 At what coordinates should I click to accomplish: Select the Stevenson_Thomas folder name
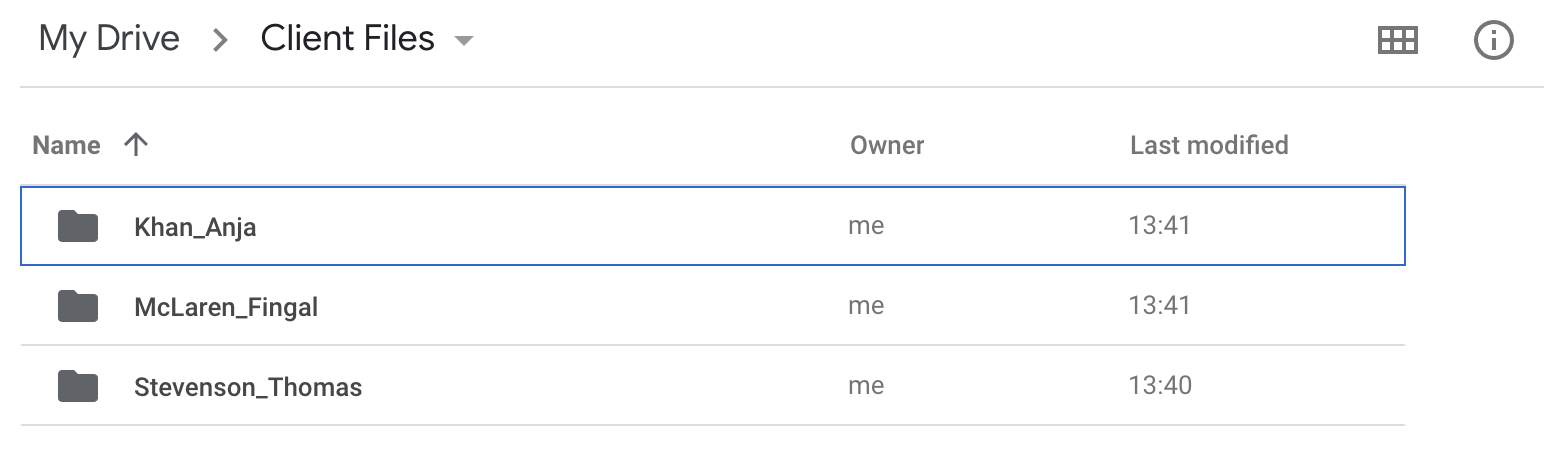pyautogui.click(x=248, y=387)
